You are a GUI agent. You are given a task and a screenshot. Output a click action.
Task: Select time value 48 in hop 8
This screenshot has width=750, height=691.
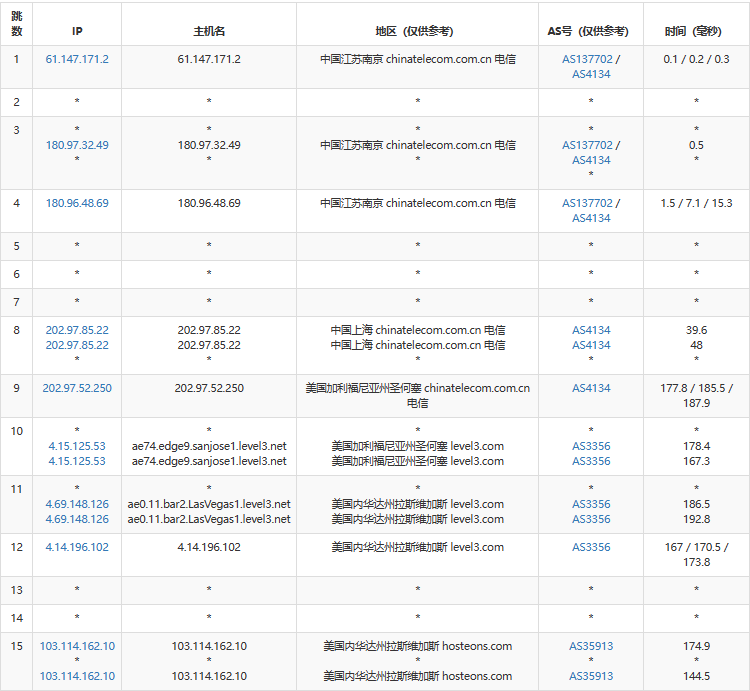pos(696,345)
